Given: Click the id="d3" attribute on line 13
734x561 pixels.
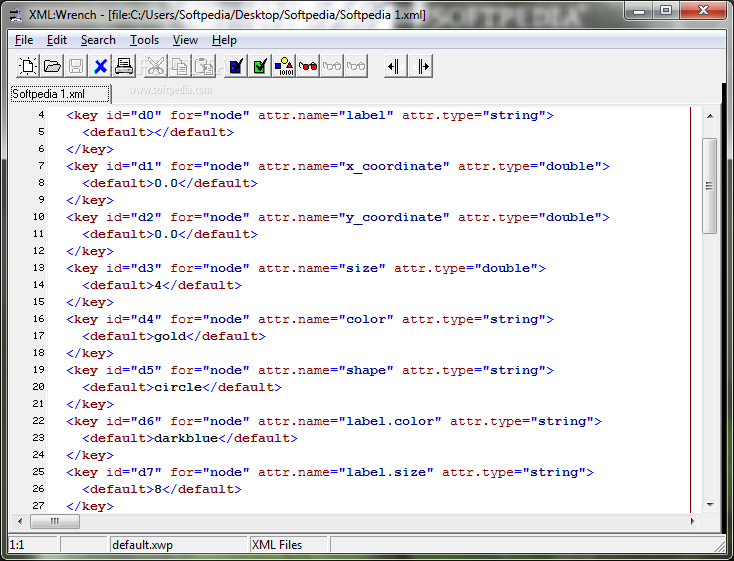Looking at the screenshot, I should tap(134, 268).
